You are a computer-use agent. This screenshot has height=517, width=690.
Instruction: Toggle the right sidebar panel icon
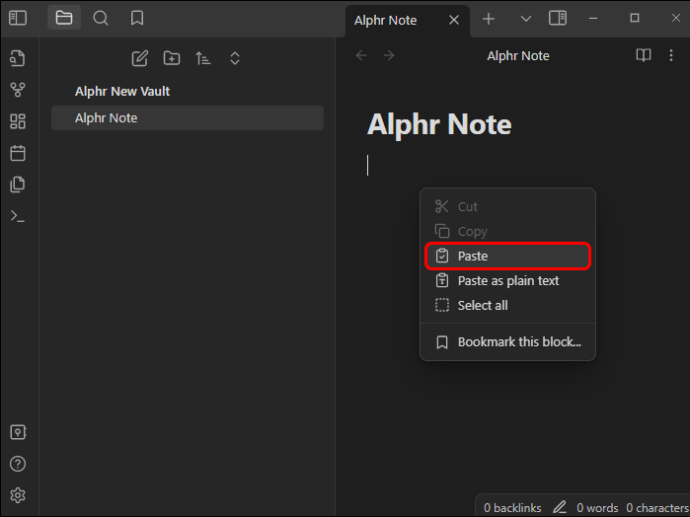click(x=558, y=18)
